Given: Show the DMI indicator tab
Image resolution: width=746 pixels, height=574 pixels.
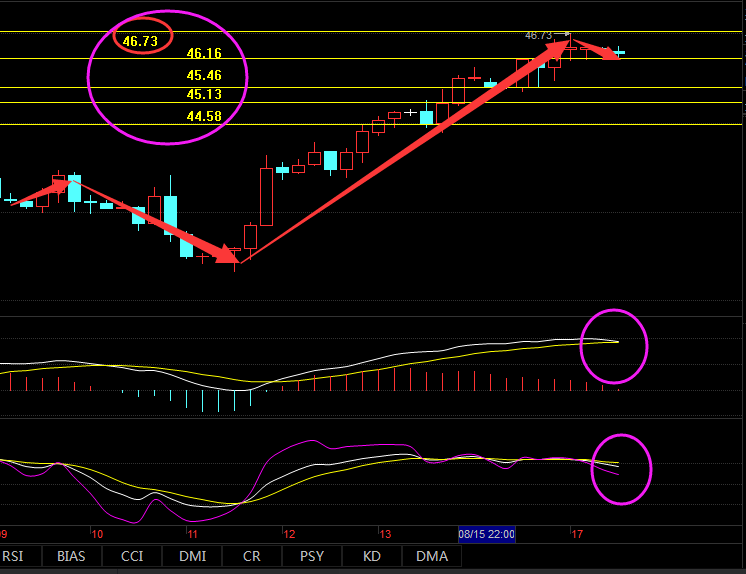Looking at the screenshot, I should [x=194, y=556].
